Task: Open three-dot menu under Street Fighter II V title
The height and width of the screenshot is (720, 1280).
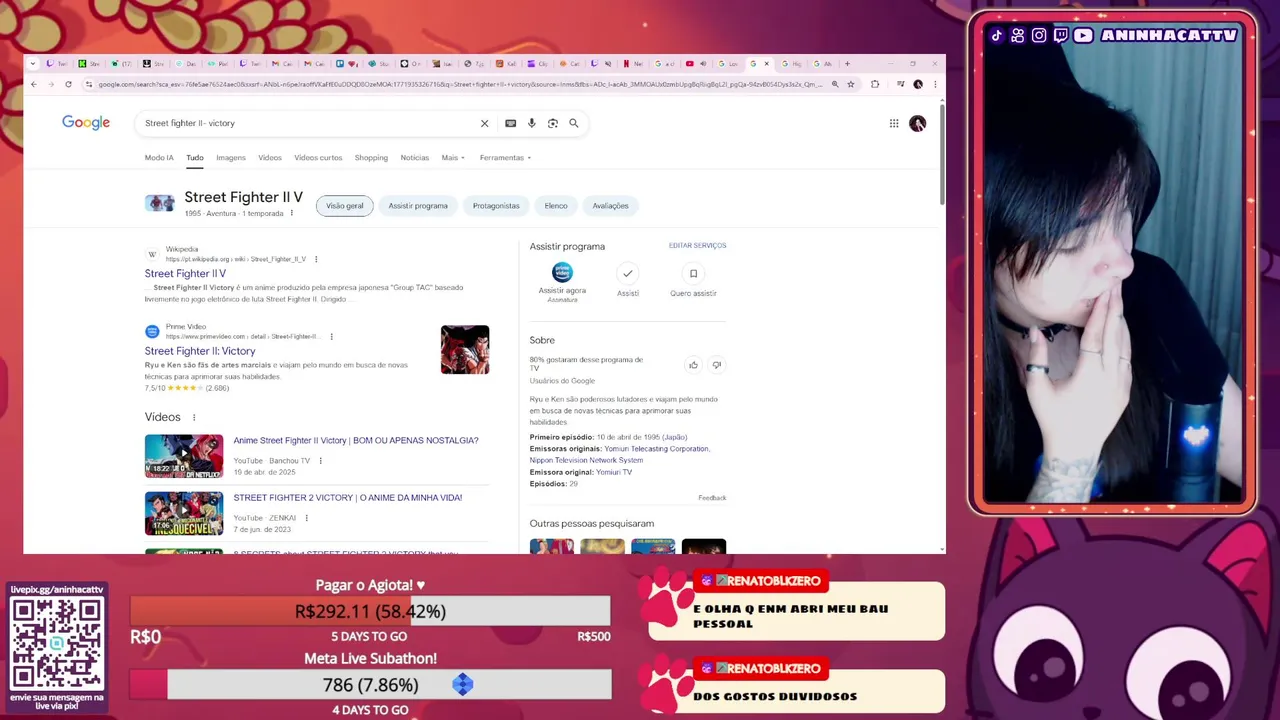Action: 292,213
